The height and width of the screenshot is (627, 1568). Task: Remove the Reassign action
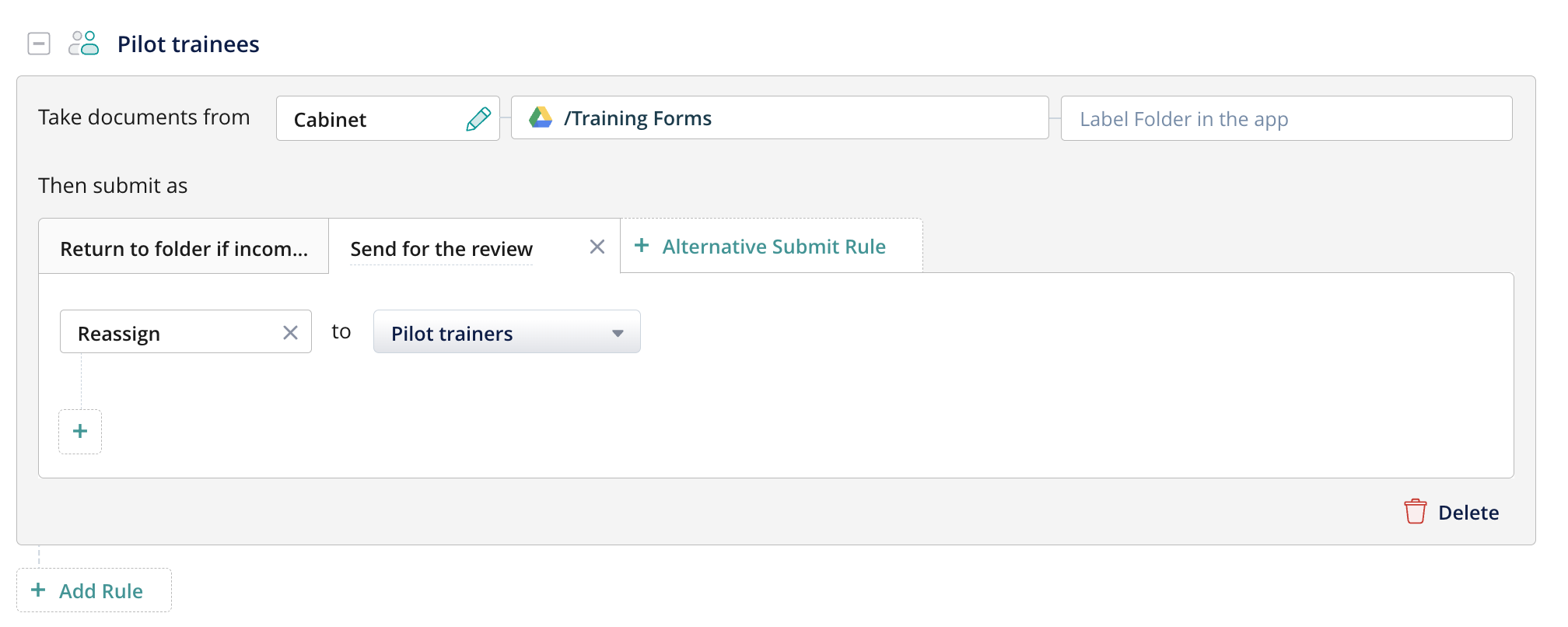tap(290, 333)
